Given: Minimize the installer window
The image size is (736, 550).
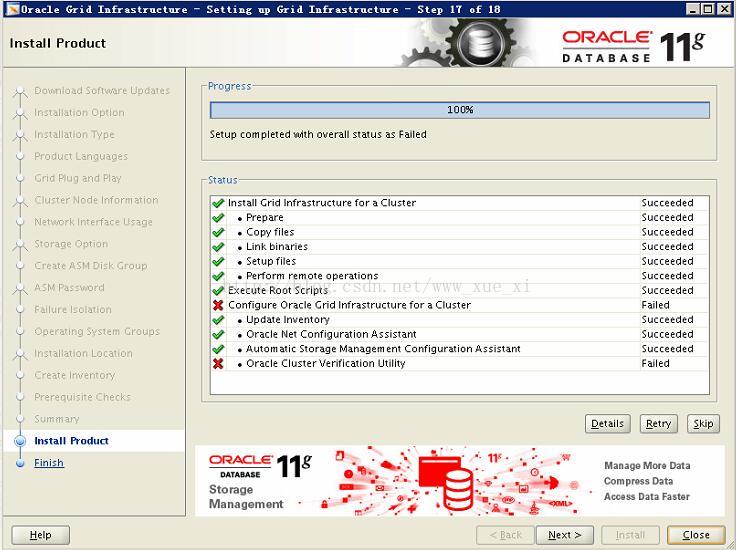Looking at the screenshot, I should 693,9.
